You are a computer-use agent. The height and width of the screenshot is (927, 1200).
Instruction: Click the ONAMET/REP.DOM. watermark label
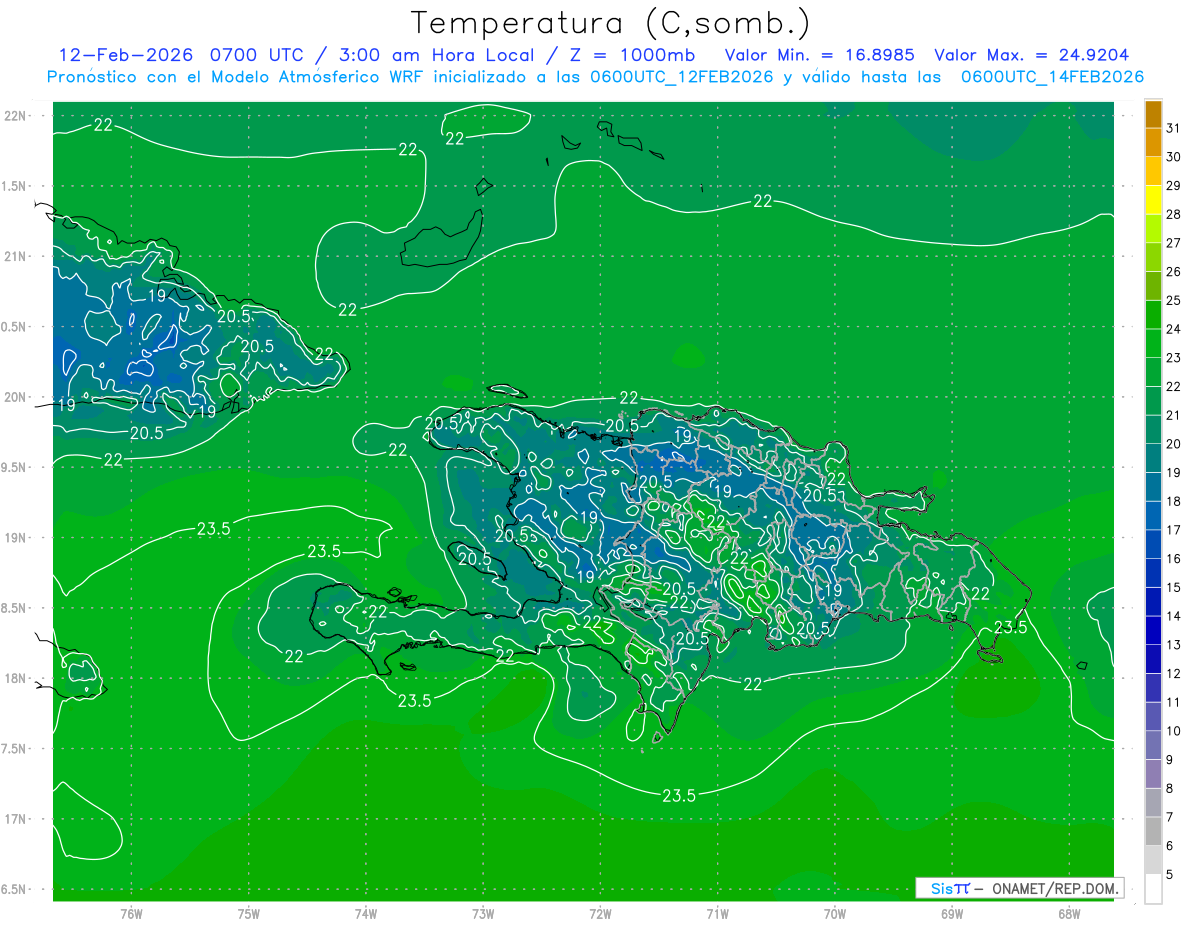[x=1018, y=888]
